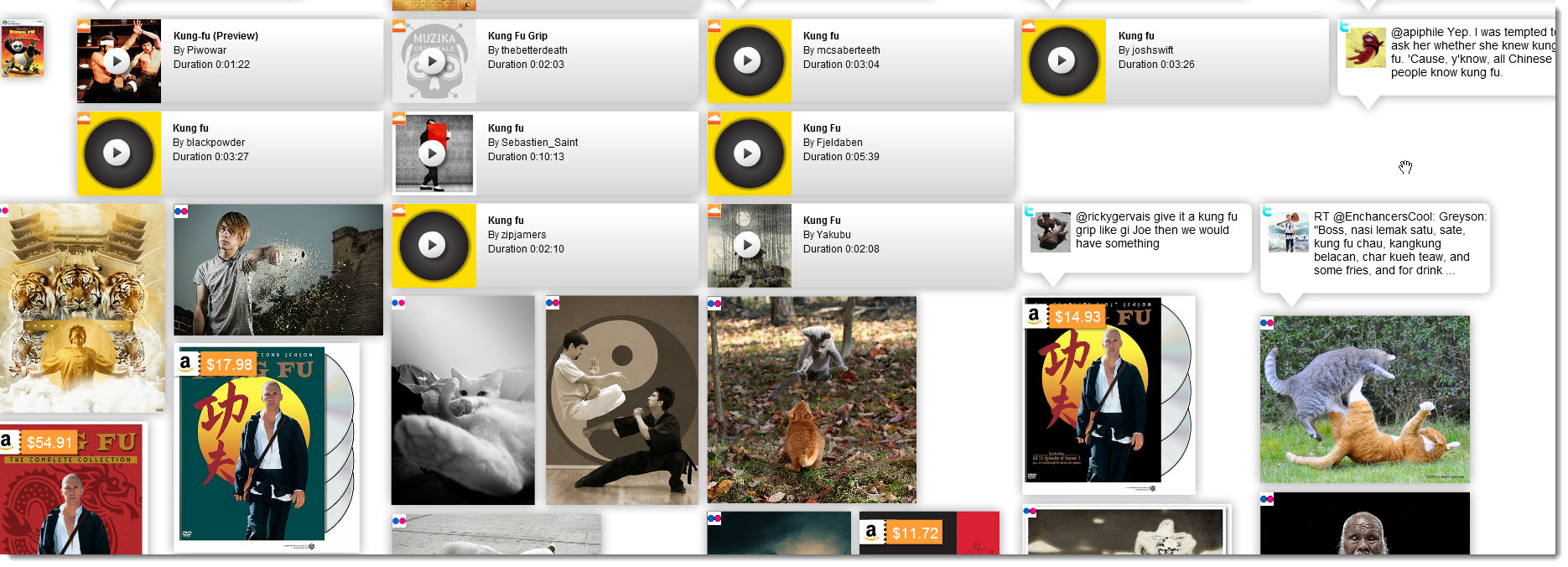Start the Kung fu track by mcsaberteeth
The height and width of the screenshot is (567, 1568).
point(747,60)
